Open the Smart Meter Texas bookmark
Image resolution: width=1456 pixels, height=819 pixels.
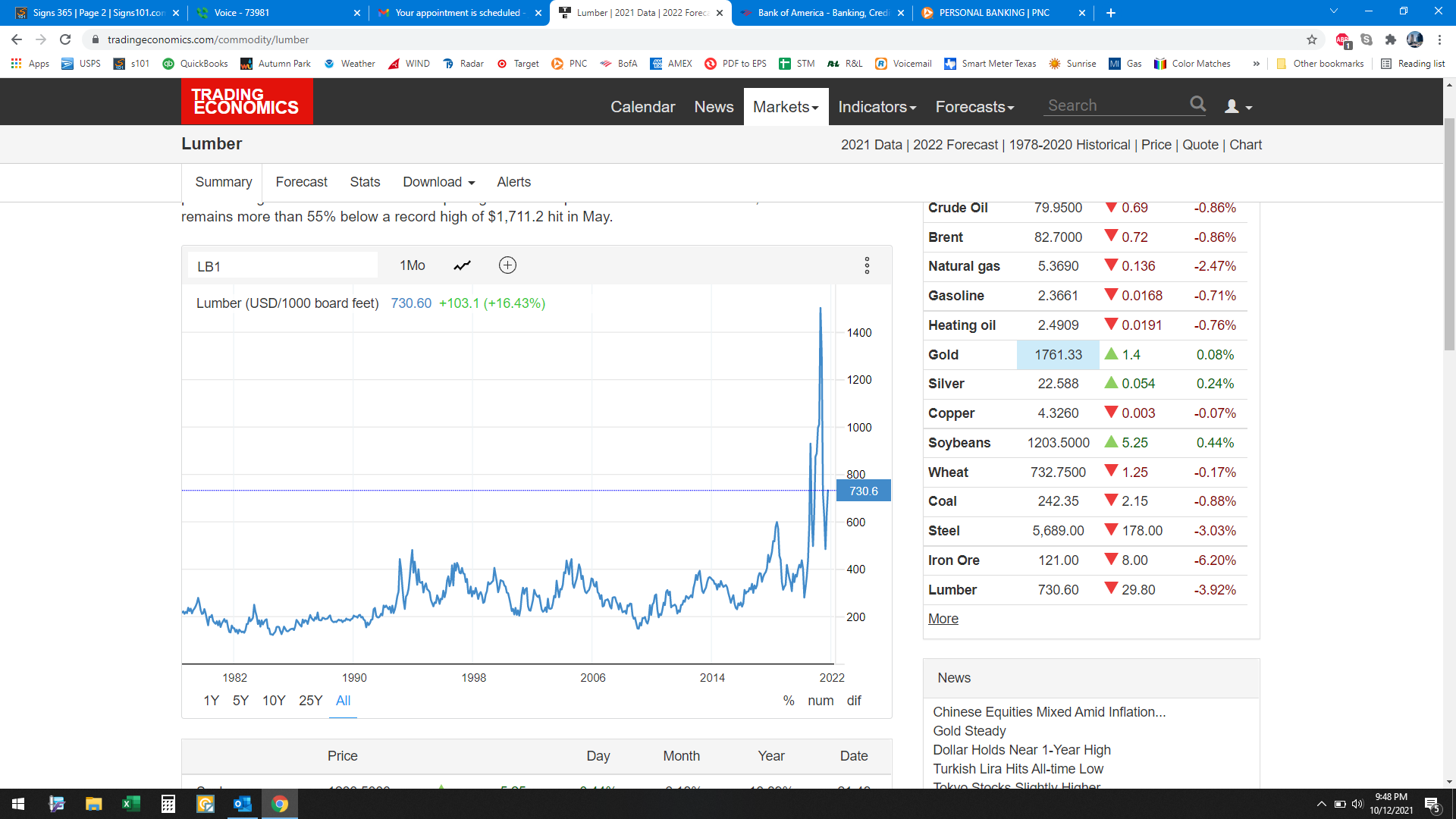click(x=990, y=64)
